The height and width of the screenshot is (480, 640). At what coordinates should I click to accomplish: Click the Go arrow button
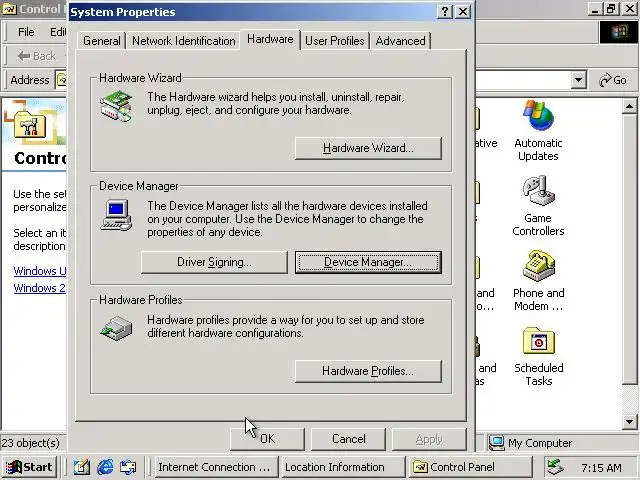[613, 80]
